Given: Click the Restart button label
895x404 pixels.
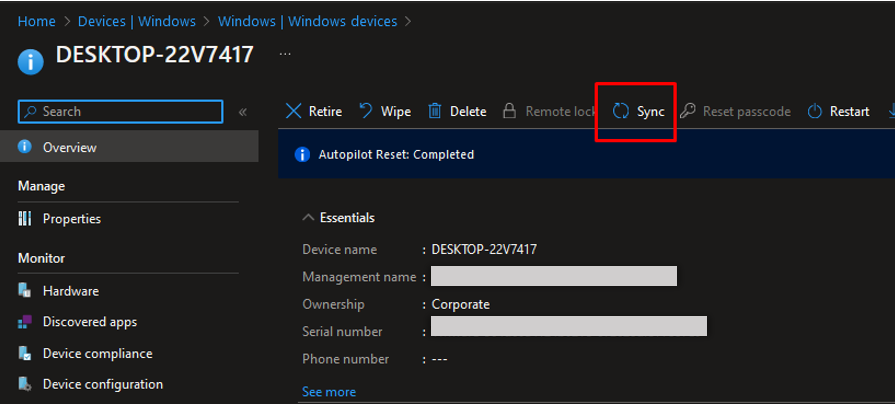Looking at the screenshot, I should click(849, 111).
